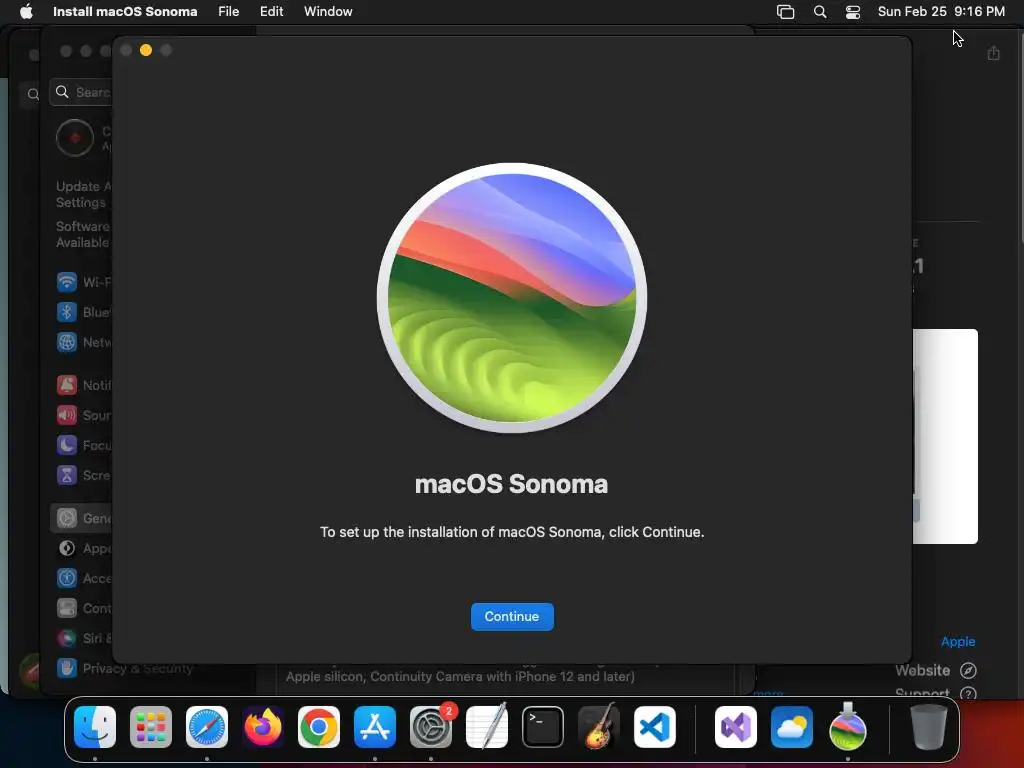1024x768 pixels.
Task: Click the date and time in menu bar
Action: point(941,11)
